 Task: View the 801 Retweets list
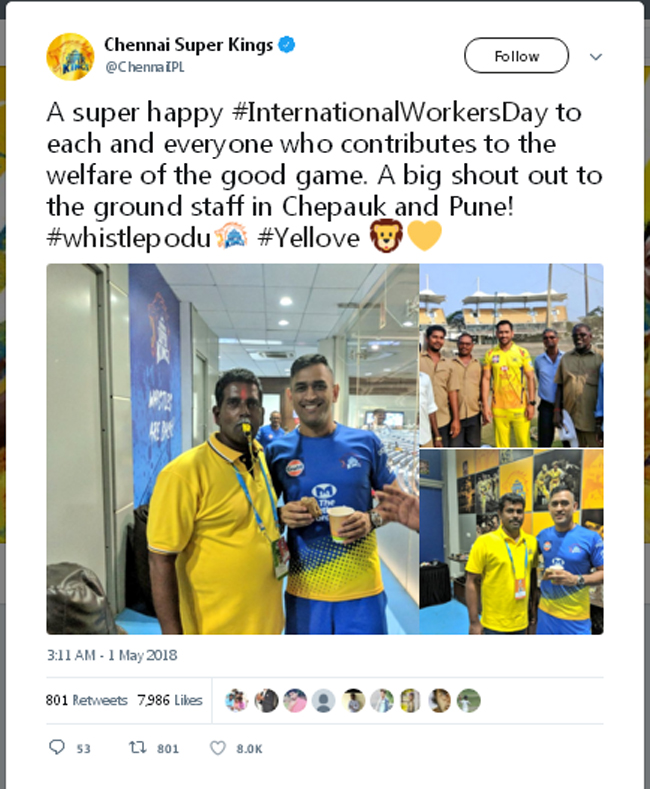(87, 700)
